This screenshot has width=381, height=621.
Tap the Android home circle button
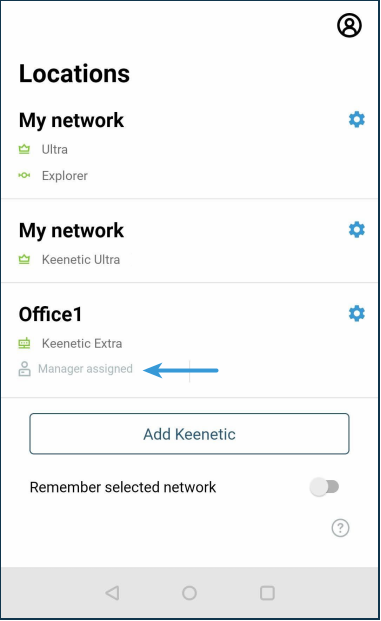tap(189, 593)
